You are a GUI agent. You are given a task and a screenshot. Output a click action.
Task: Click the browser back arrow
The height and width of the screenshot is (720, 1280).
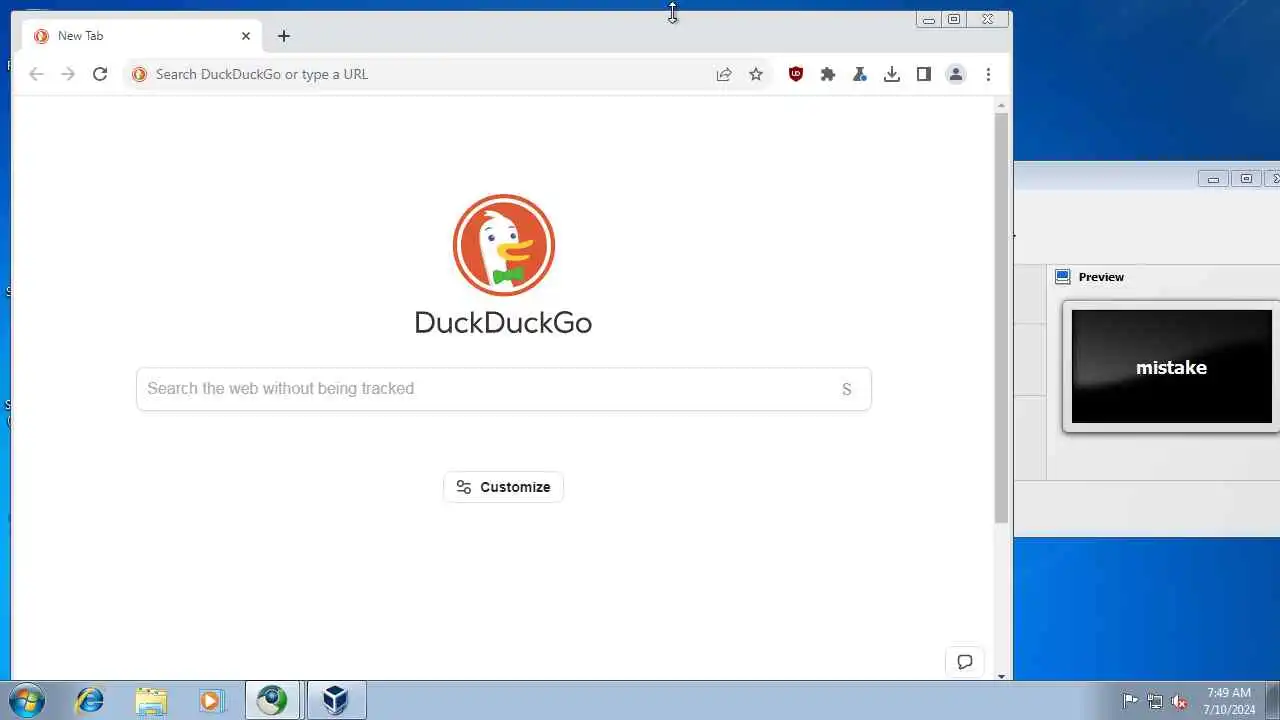36,74
